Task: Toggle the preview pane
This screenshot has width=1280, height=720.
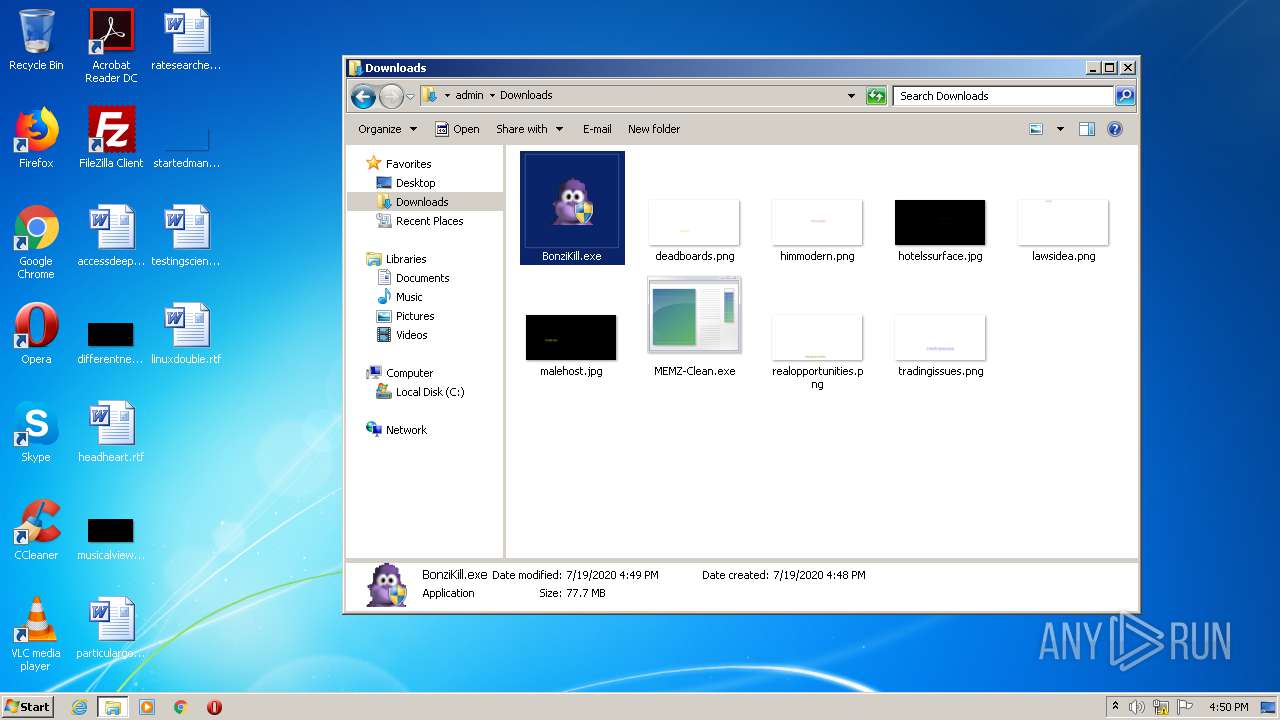Action: coord(1087,129)
